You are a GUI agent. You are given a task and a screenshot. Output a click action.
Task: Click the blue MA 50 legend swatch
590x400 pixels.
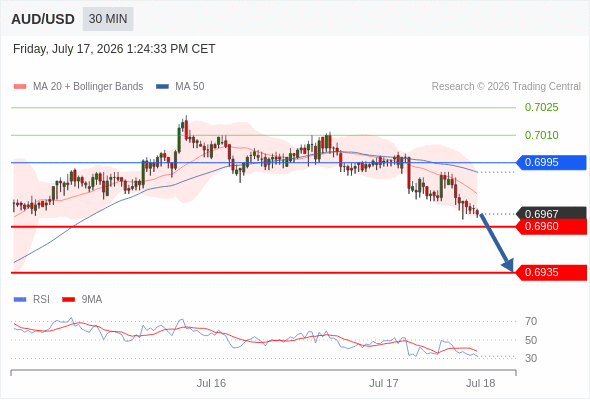tap(162, 87)
